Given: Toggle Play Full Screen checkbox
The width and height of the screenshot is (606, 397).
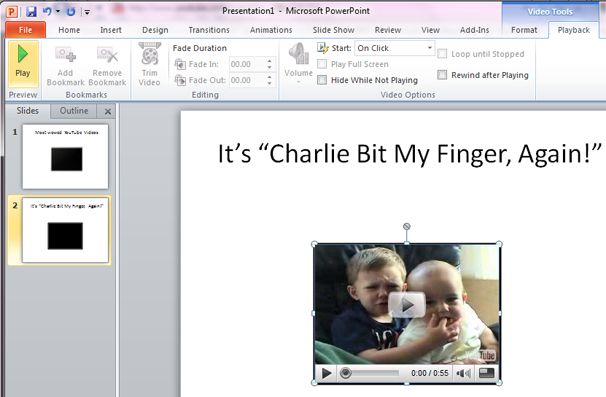Looking at the screenshot, I should coord(322,64).
